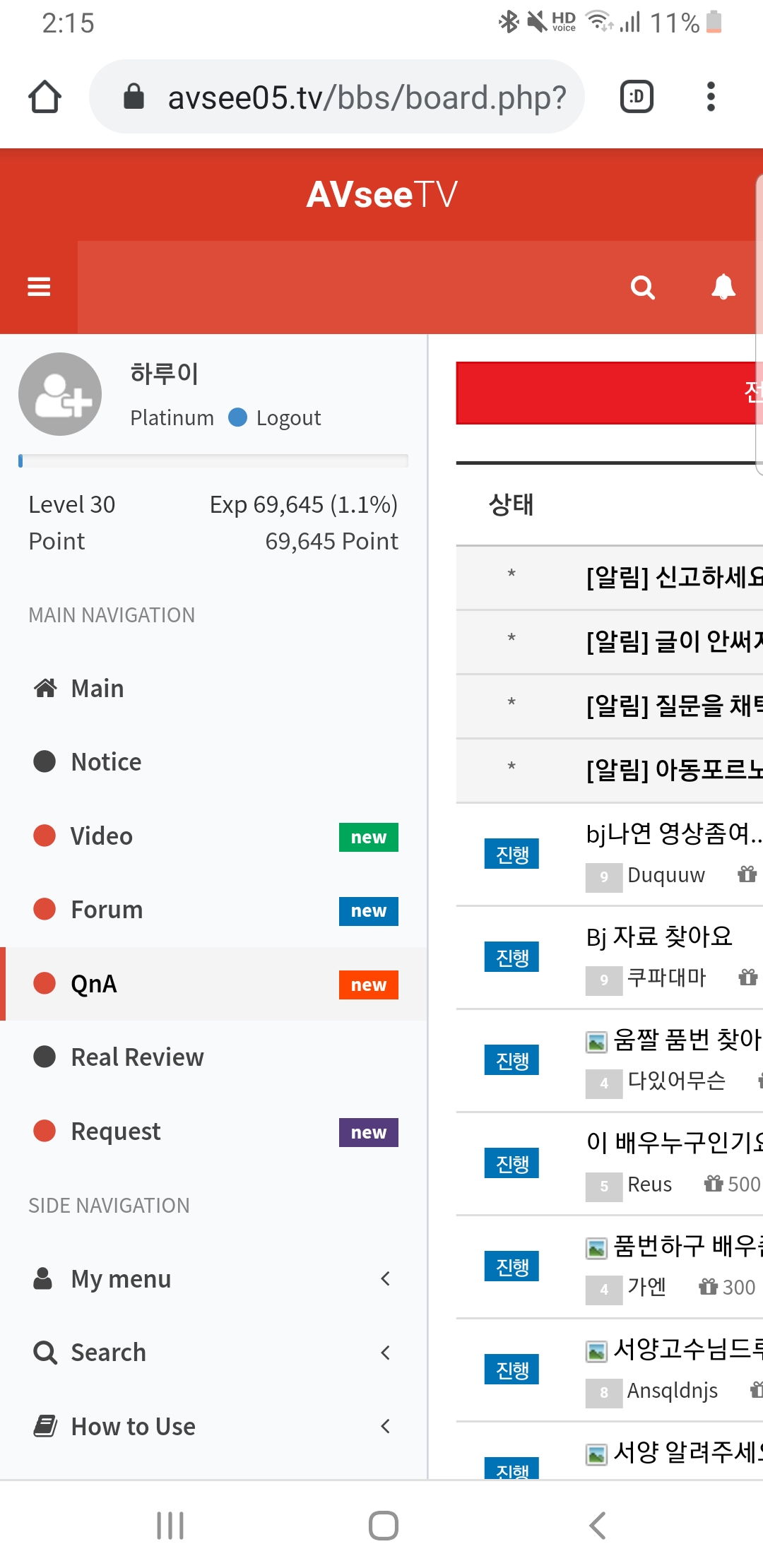The height and width of the screenshot is (1568, 763).
Task: Open the browser tab switcher icon
Action: point(637,97)
